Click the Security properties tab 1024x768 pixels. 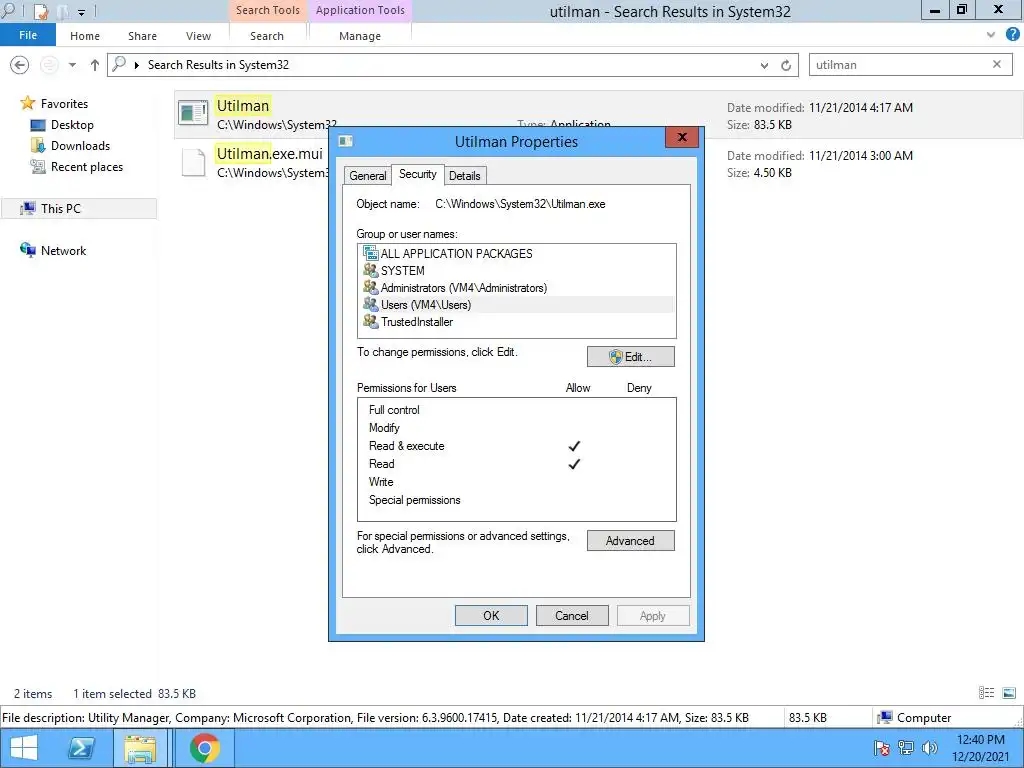pos(417,174)
